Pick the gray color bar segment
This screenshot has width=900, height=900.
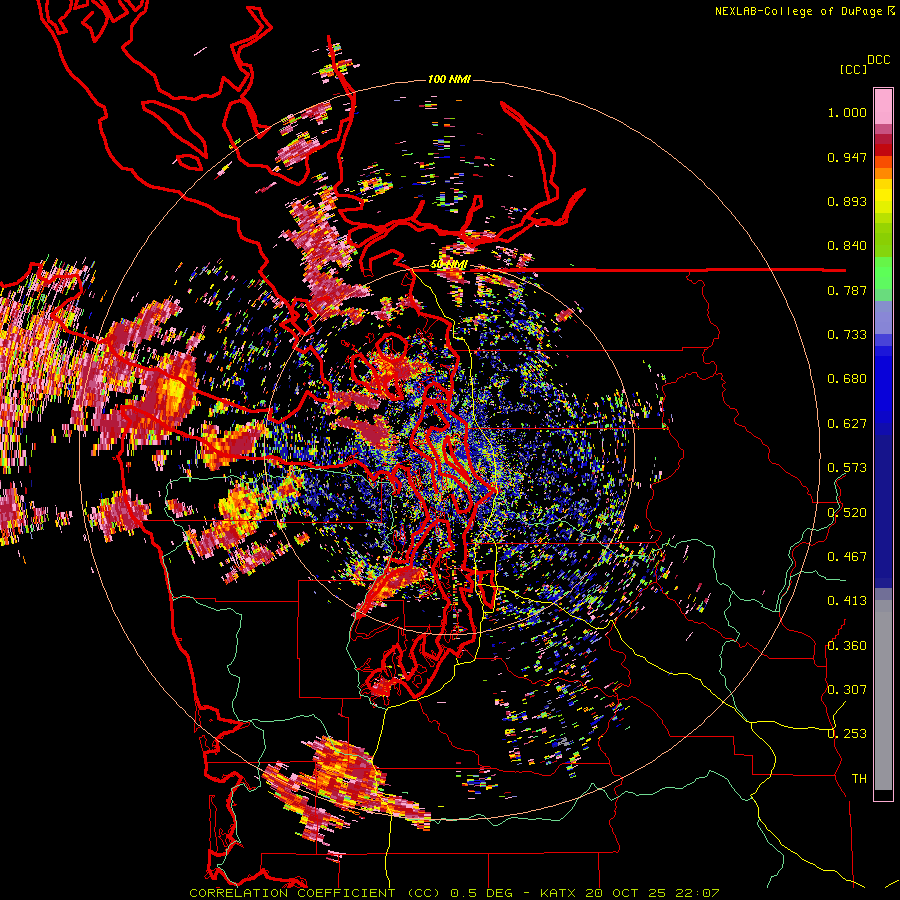883,695
